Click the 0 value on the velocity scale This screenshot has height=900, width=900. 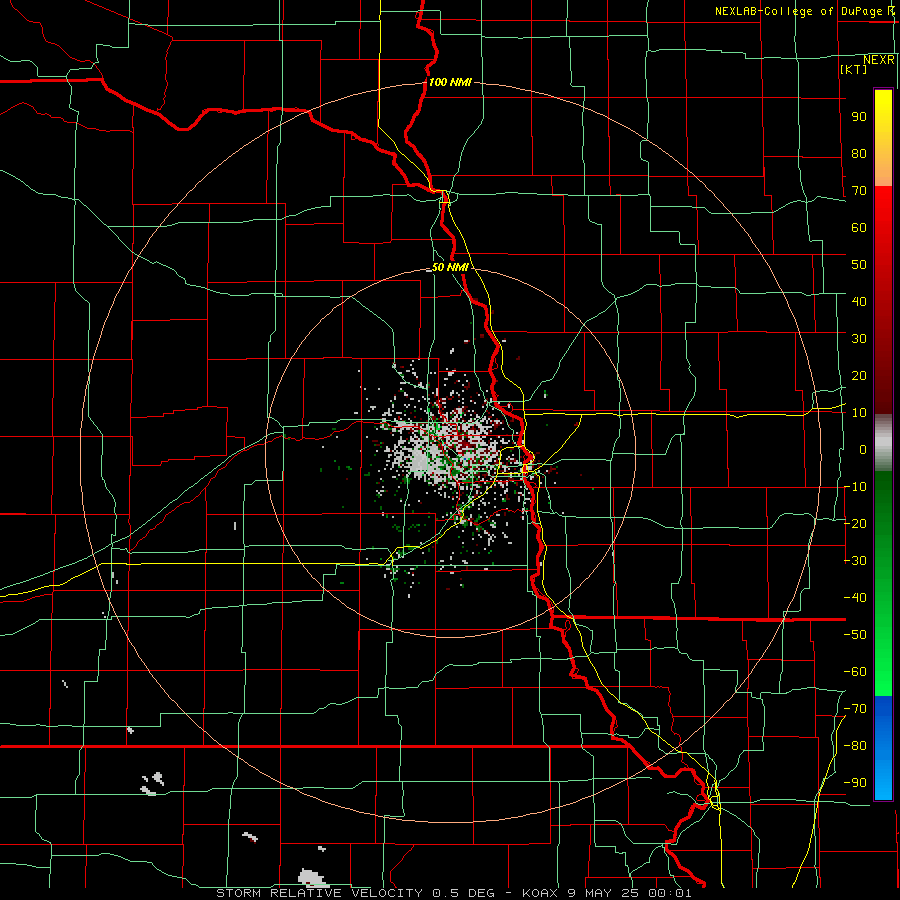[x=863, y=449]
